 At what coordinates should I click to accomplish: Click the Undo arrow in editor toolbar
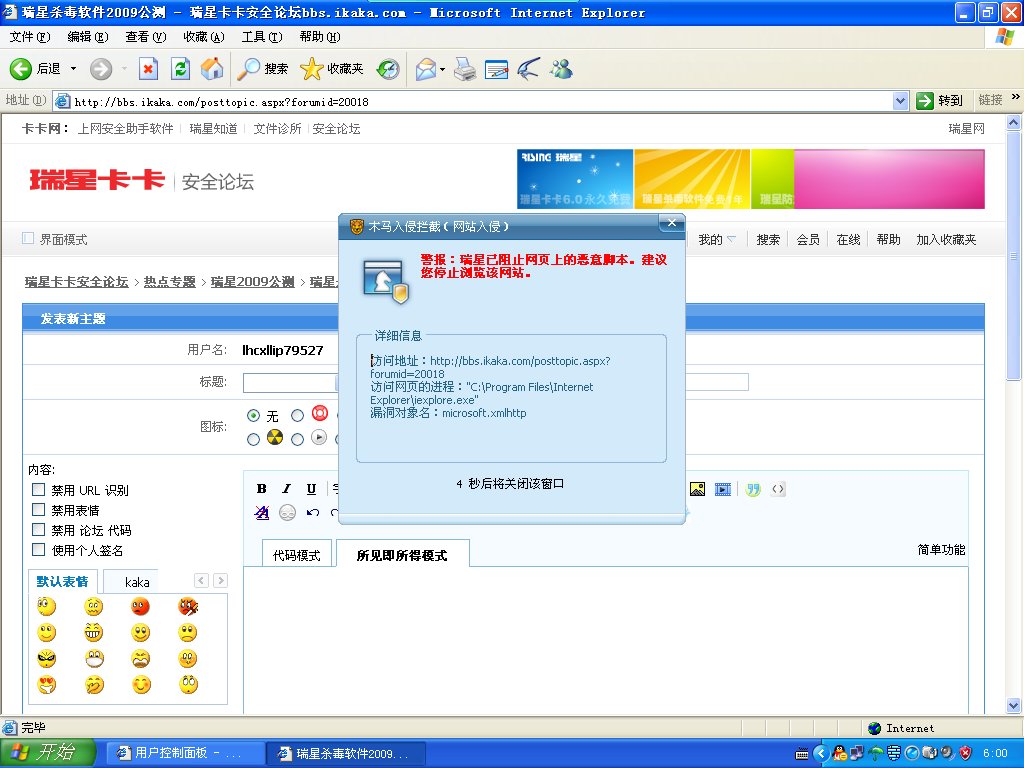coord(313,513)
